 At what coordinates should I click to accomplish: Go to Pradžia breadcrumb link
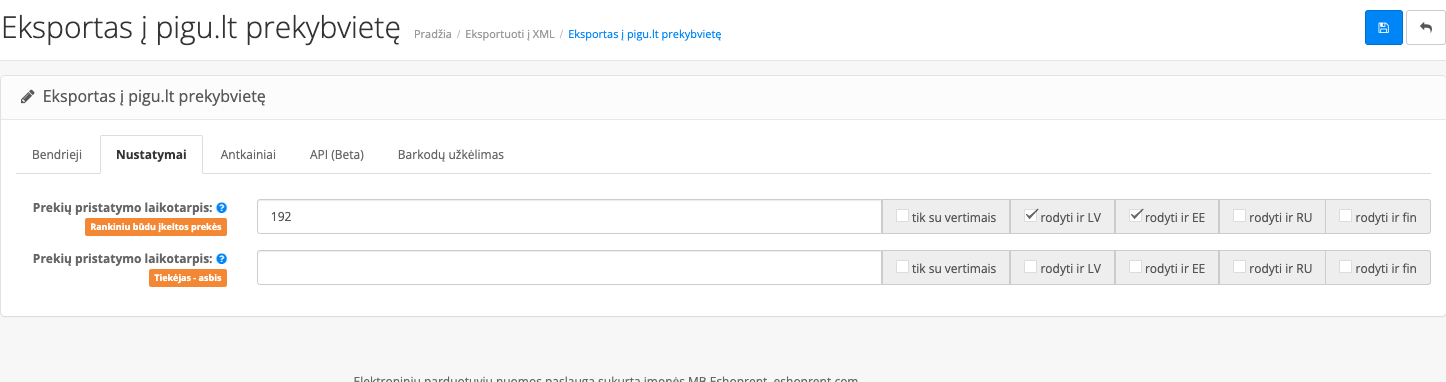(x=432, y=34)
